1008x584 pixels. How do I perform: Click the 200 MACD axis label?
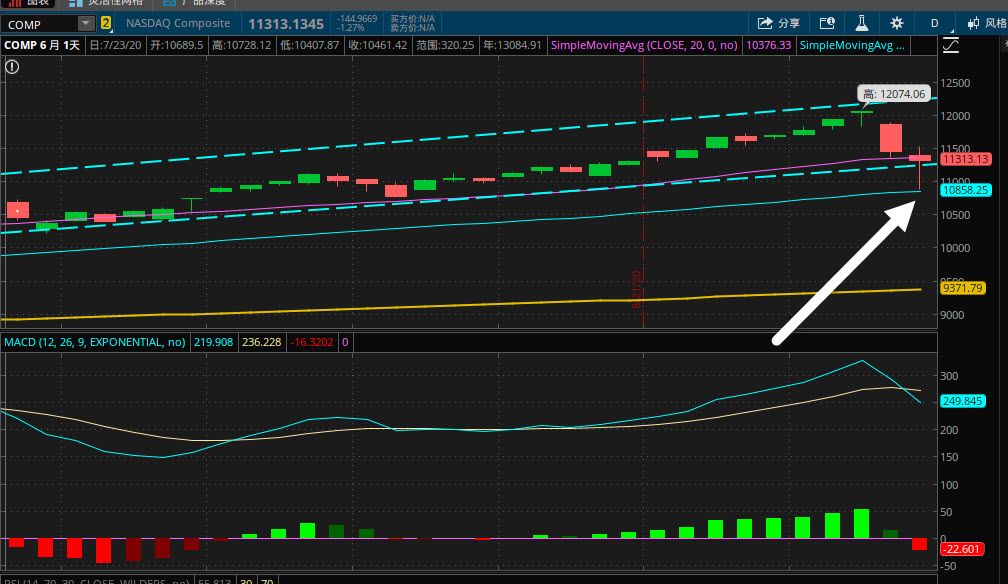click(949, 430)
